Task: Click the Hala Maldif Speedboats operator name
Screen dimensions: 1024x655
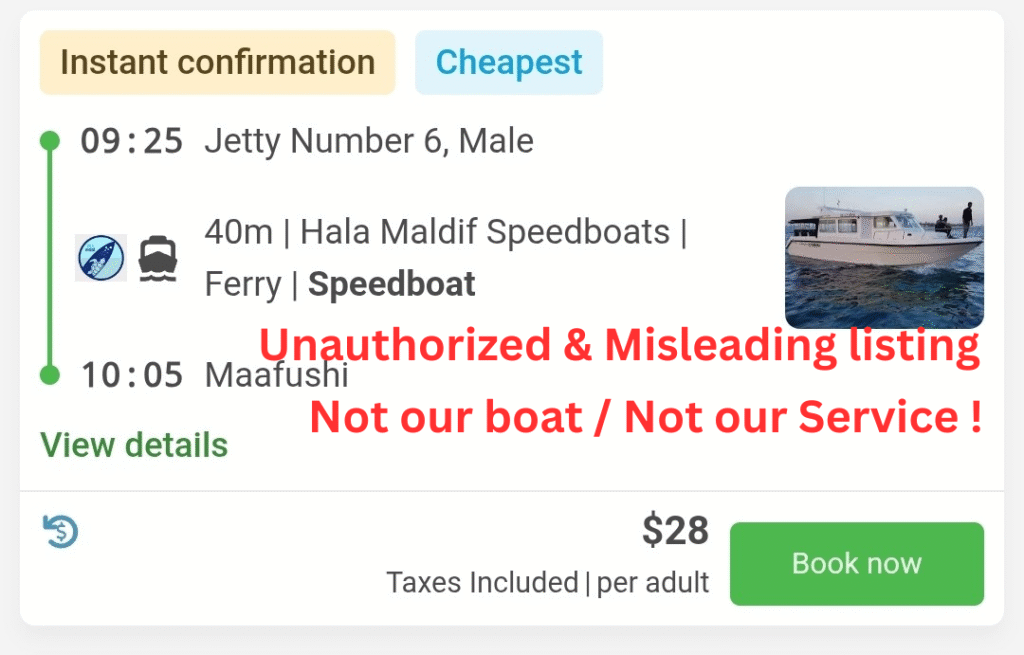Action: [485, 232]
